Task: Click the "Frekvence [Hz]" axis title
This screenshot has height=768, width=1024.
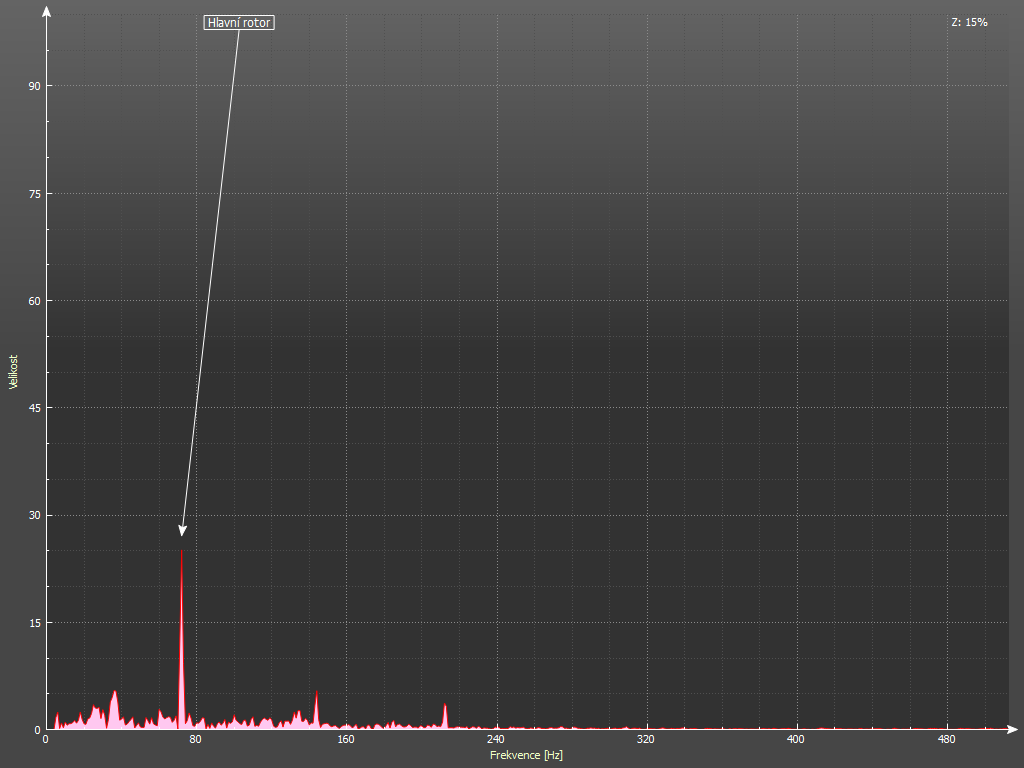Action: (526, 755)
